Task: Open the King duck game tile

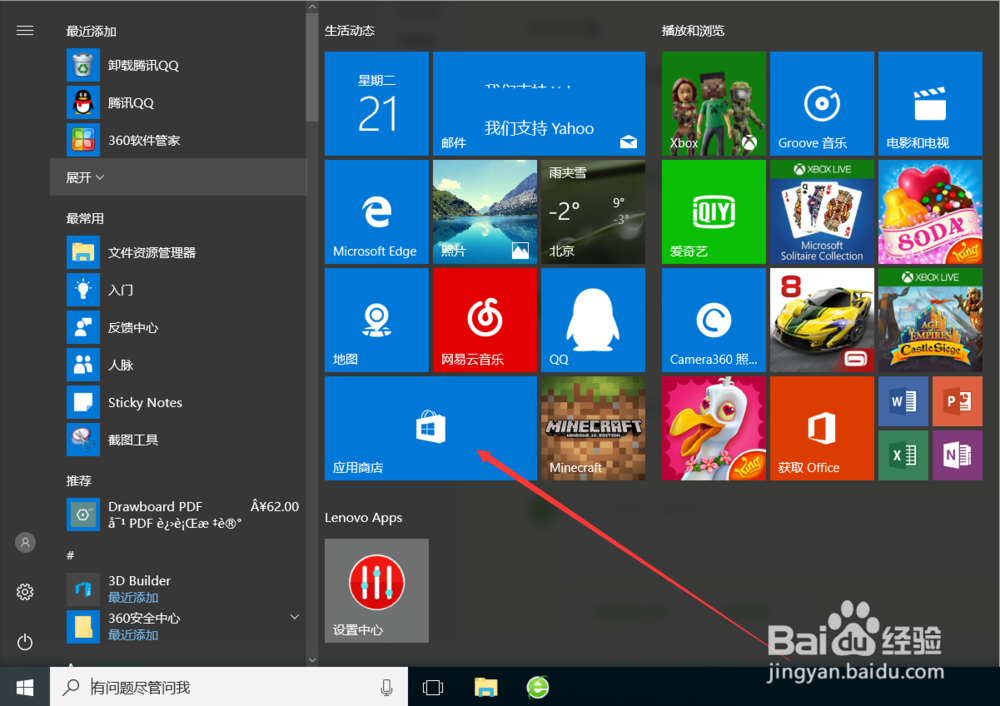Action: [714, 428]
